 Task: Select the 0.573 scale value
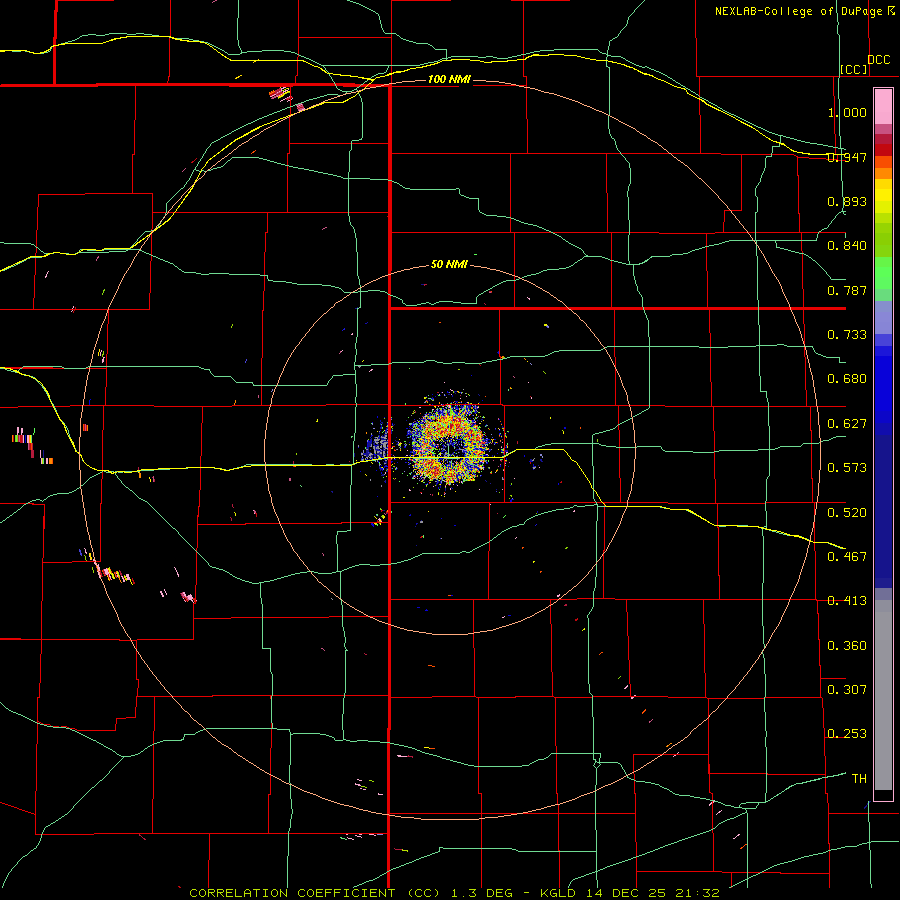[x=847, y=468]
